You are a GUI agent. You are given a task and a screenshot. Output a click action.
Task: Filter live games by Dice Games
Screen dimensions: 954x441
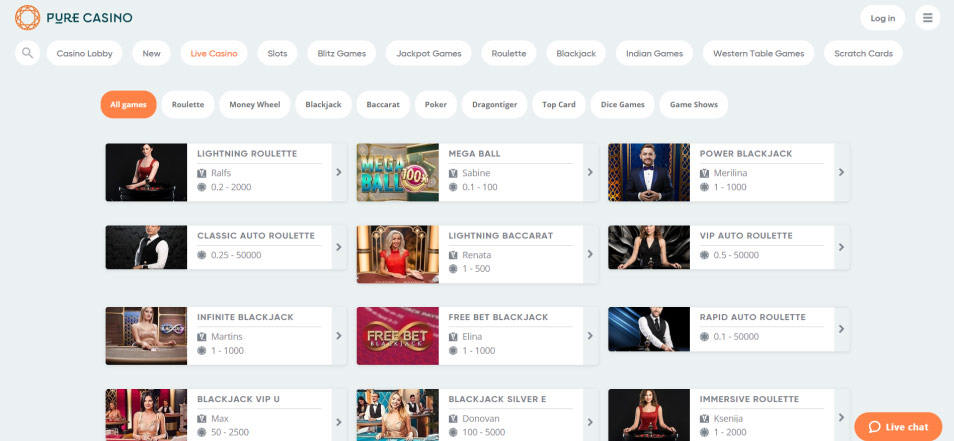click(622, 104)
